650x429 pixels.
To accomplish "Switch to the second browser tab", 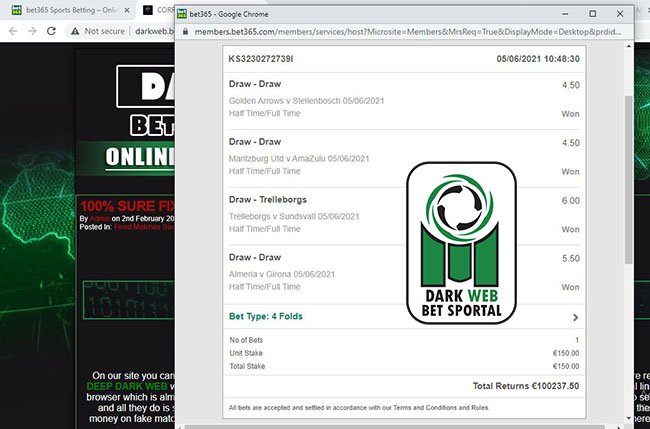I will coord(158,10).
